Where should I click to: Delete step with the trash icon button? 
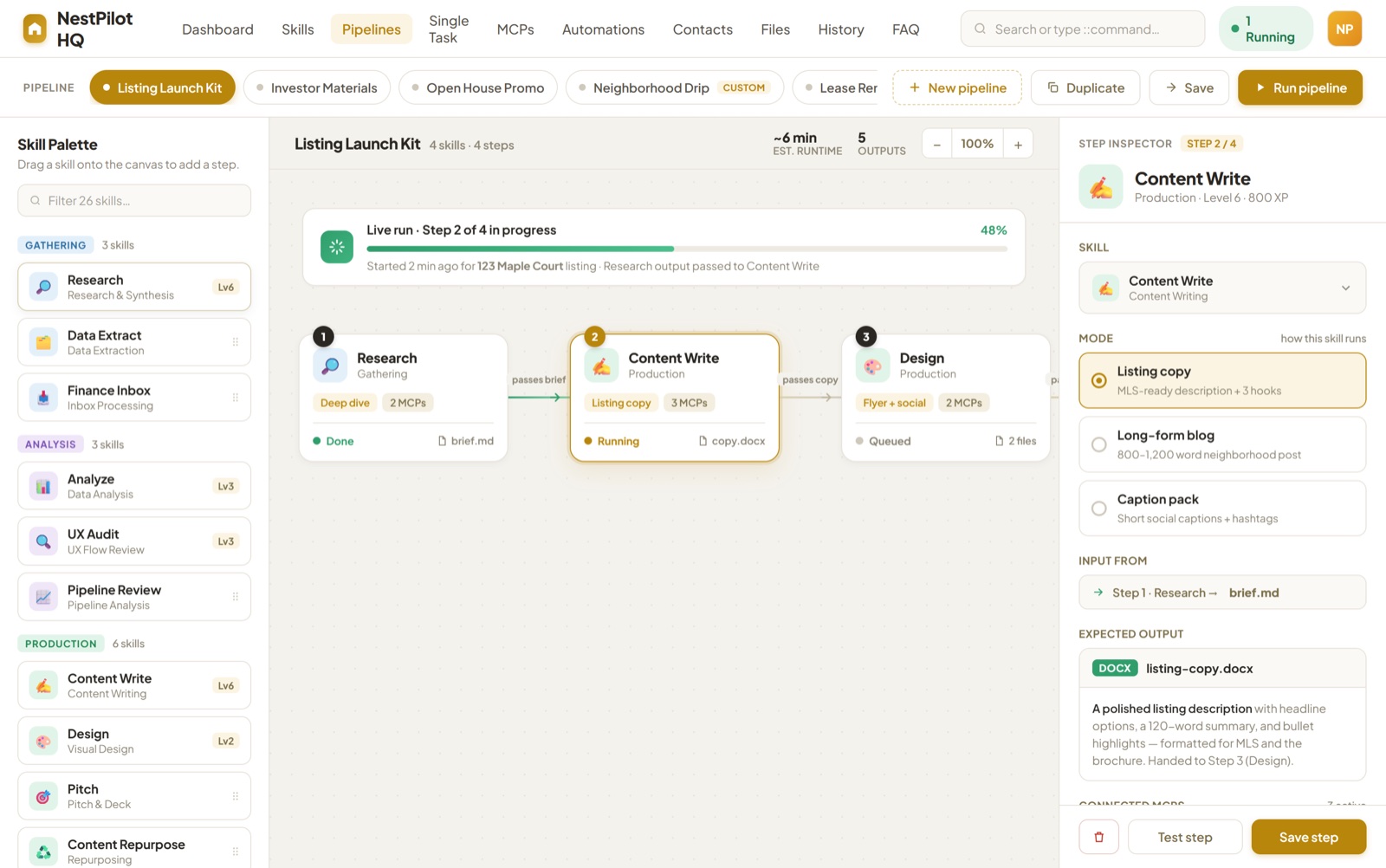point(1099,837)
